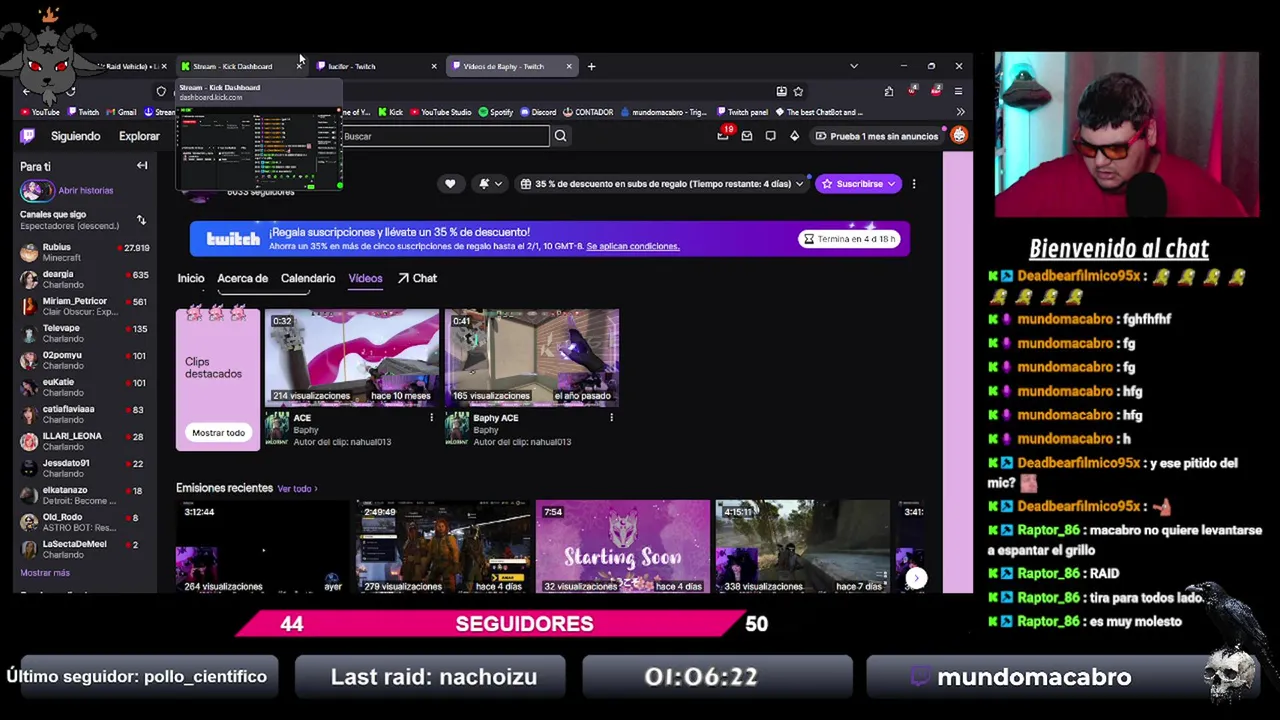The height and width of the screenshot is (720, 1280).
Task: Play the 0:41 Baphy ACE clip thumbnail
Action: 532,358
